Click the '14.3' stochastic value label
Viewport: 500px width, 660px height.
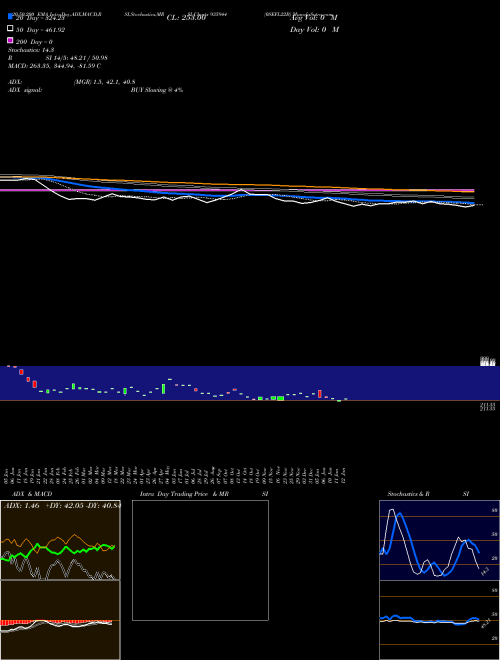(485, 571)
